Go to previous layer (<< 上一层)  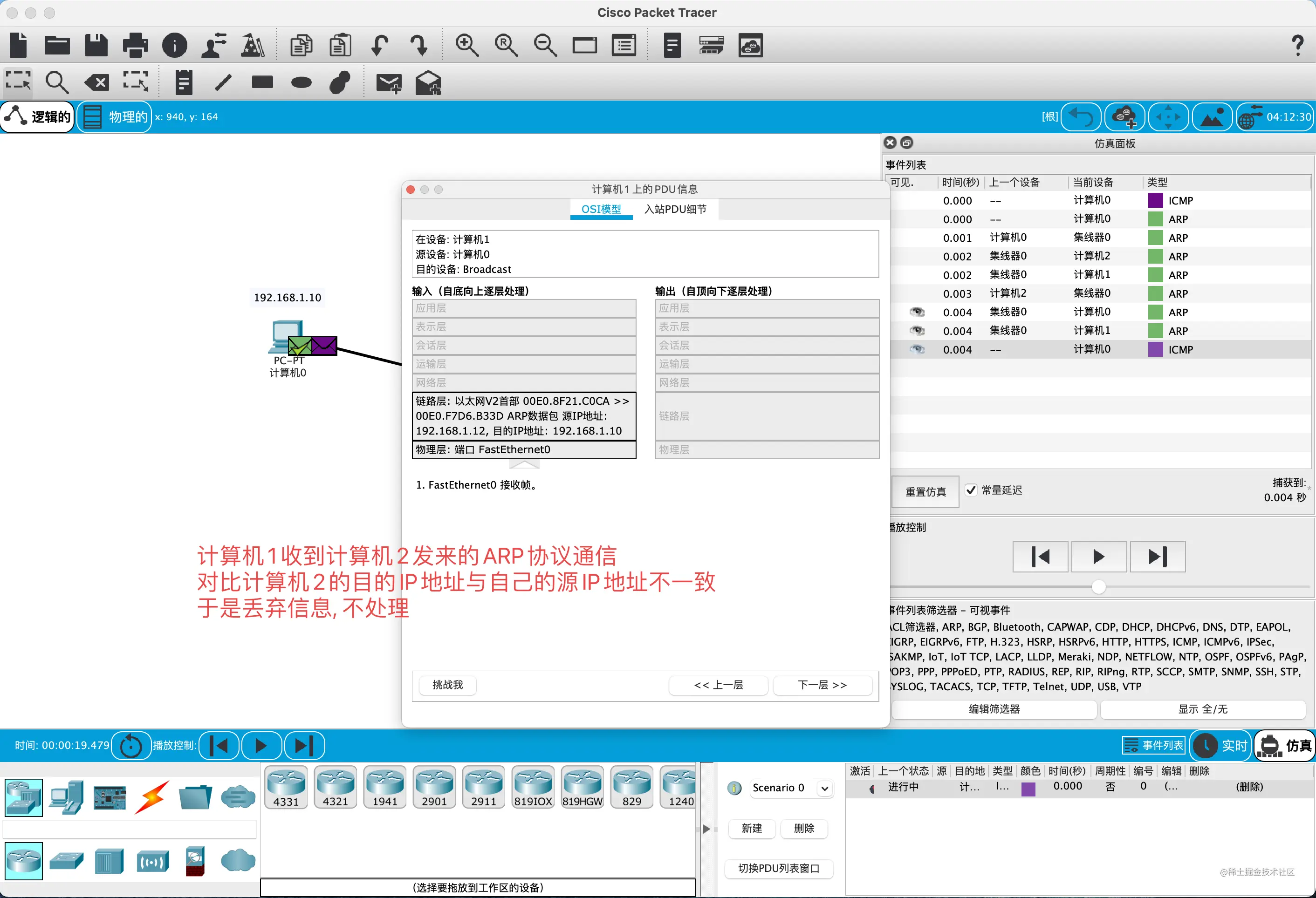718,685
